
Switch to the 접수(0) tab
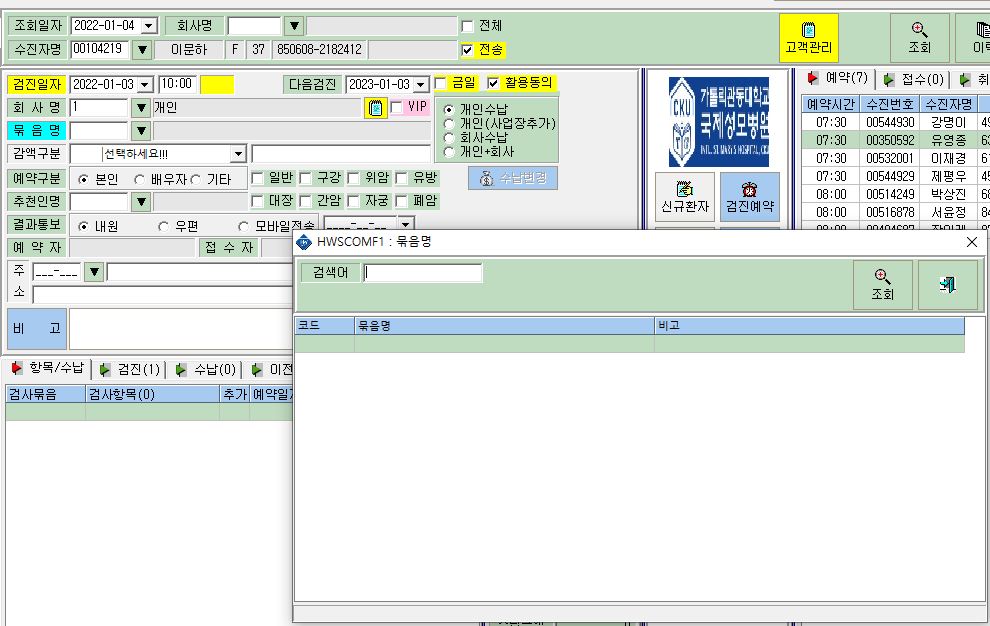coord(914,80)
